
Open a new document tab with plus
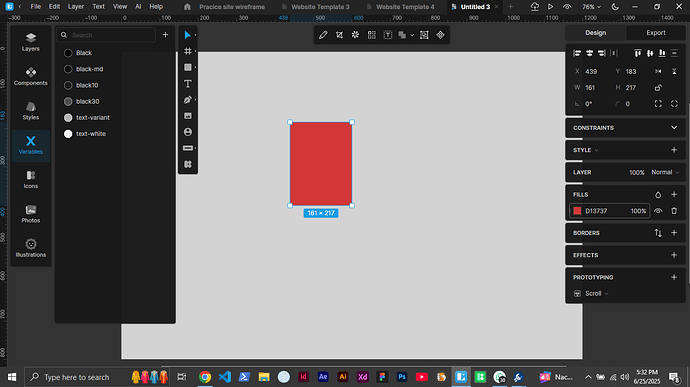[510, 7]
